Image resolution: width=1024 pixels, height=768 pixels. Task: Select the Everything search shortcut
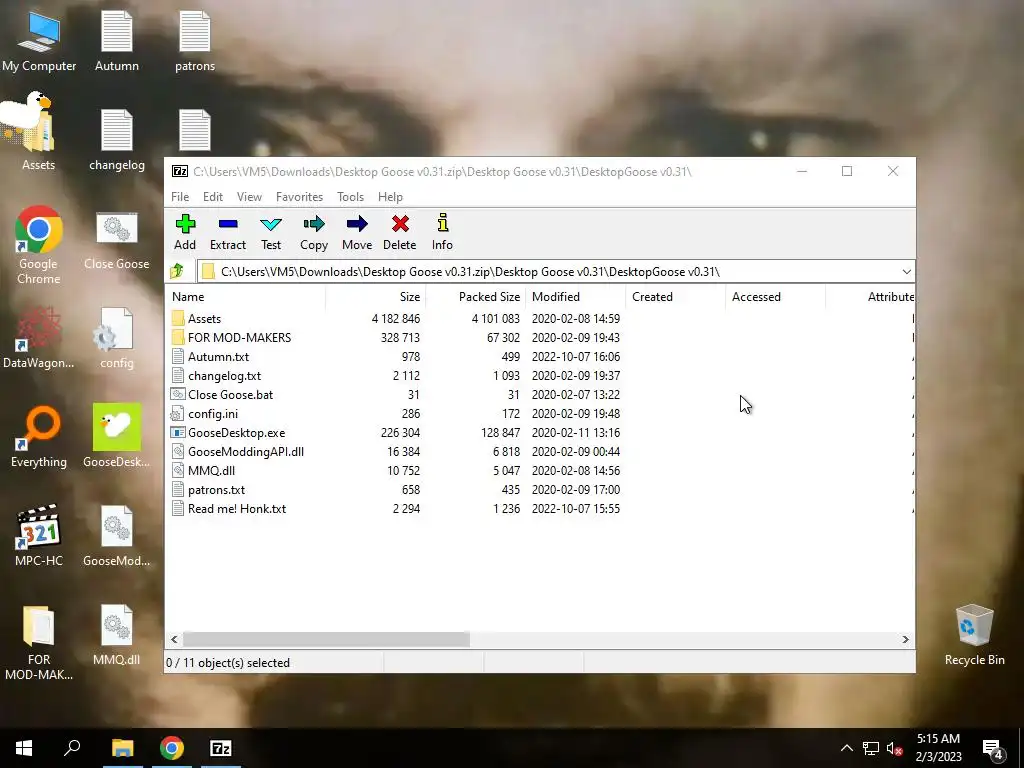tap(39, 438)
